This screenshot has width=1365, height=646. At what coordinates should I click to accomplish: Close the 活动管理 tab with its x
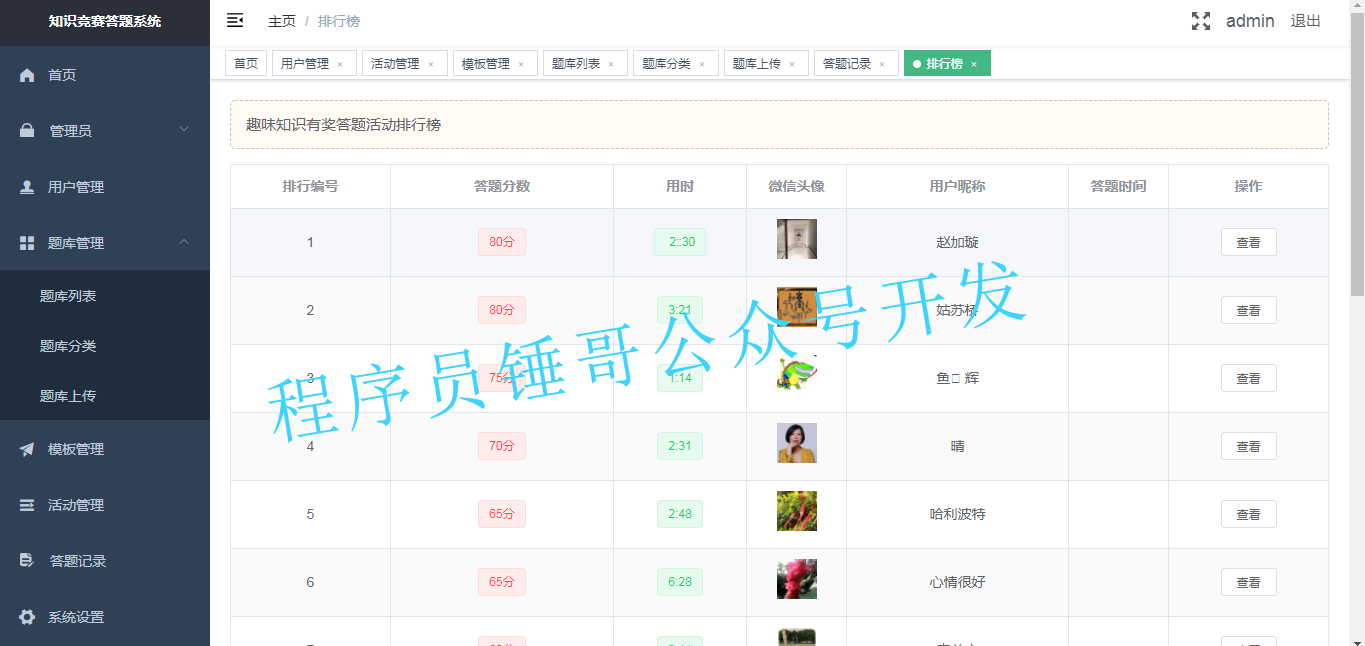coord(431,64)
